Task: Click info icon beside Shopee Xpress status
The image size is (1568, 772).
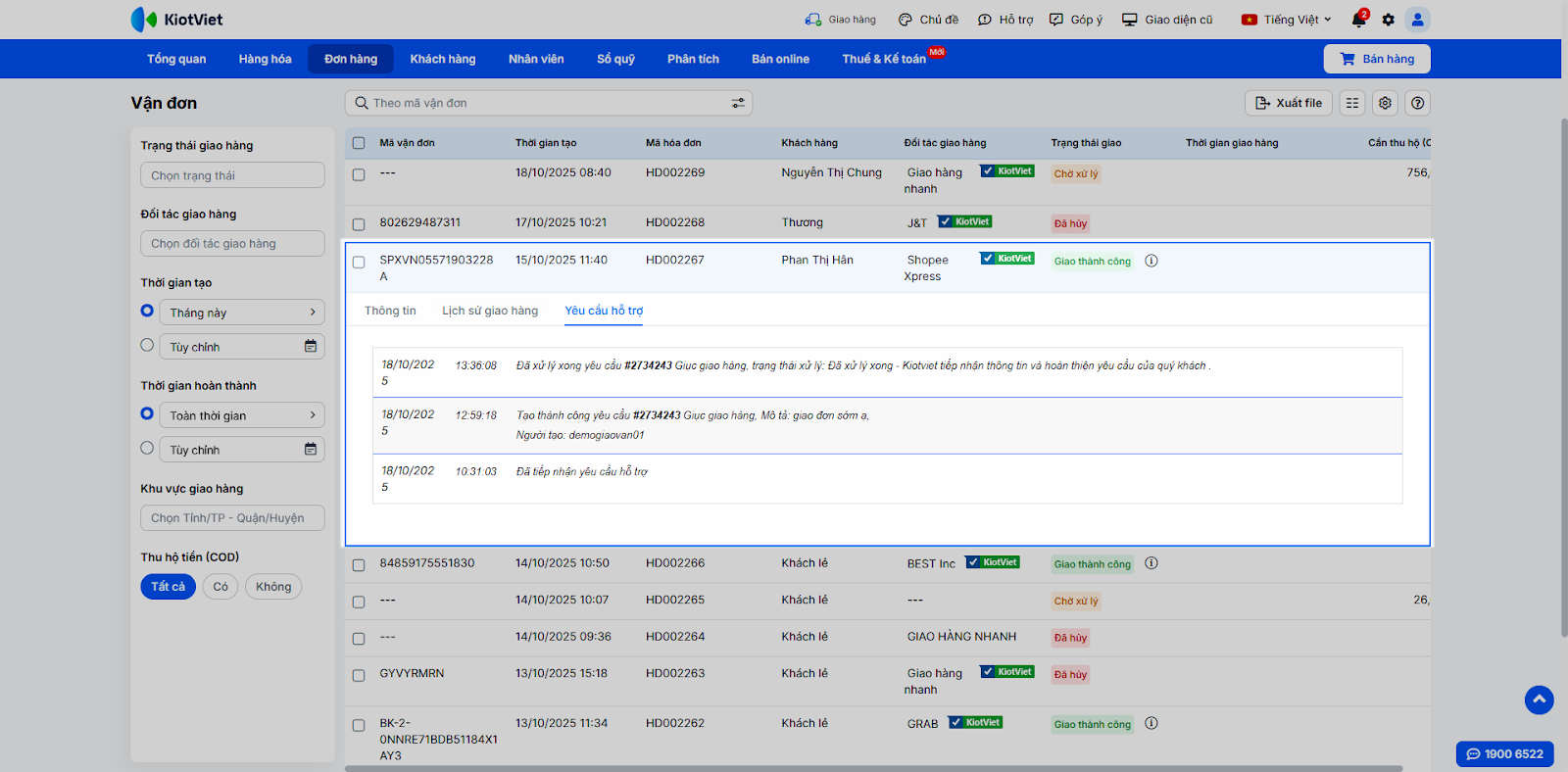Action: point(1151,261)
